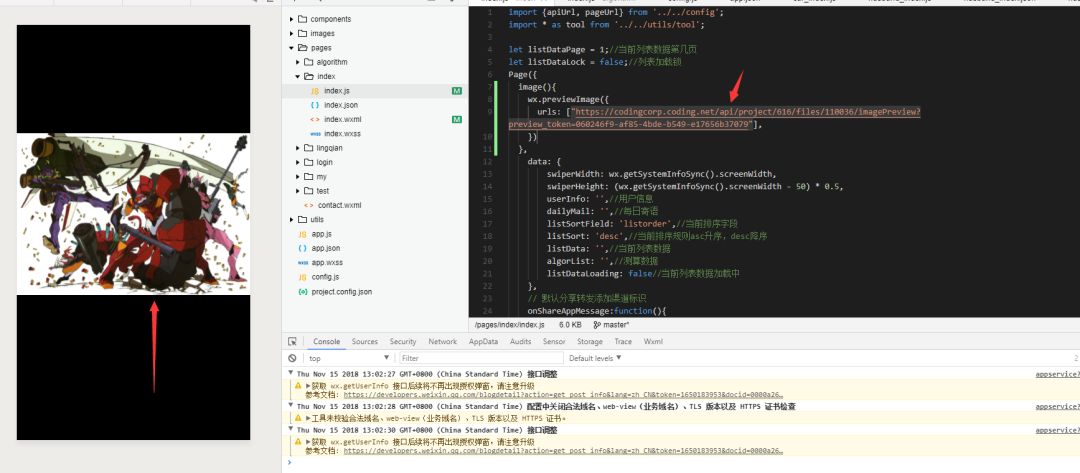Switch to the Sensor tab
Image resolution: width=1080 pixels, height=473 pixels.
pos(554,341)
